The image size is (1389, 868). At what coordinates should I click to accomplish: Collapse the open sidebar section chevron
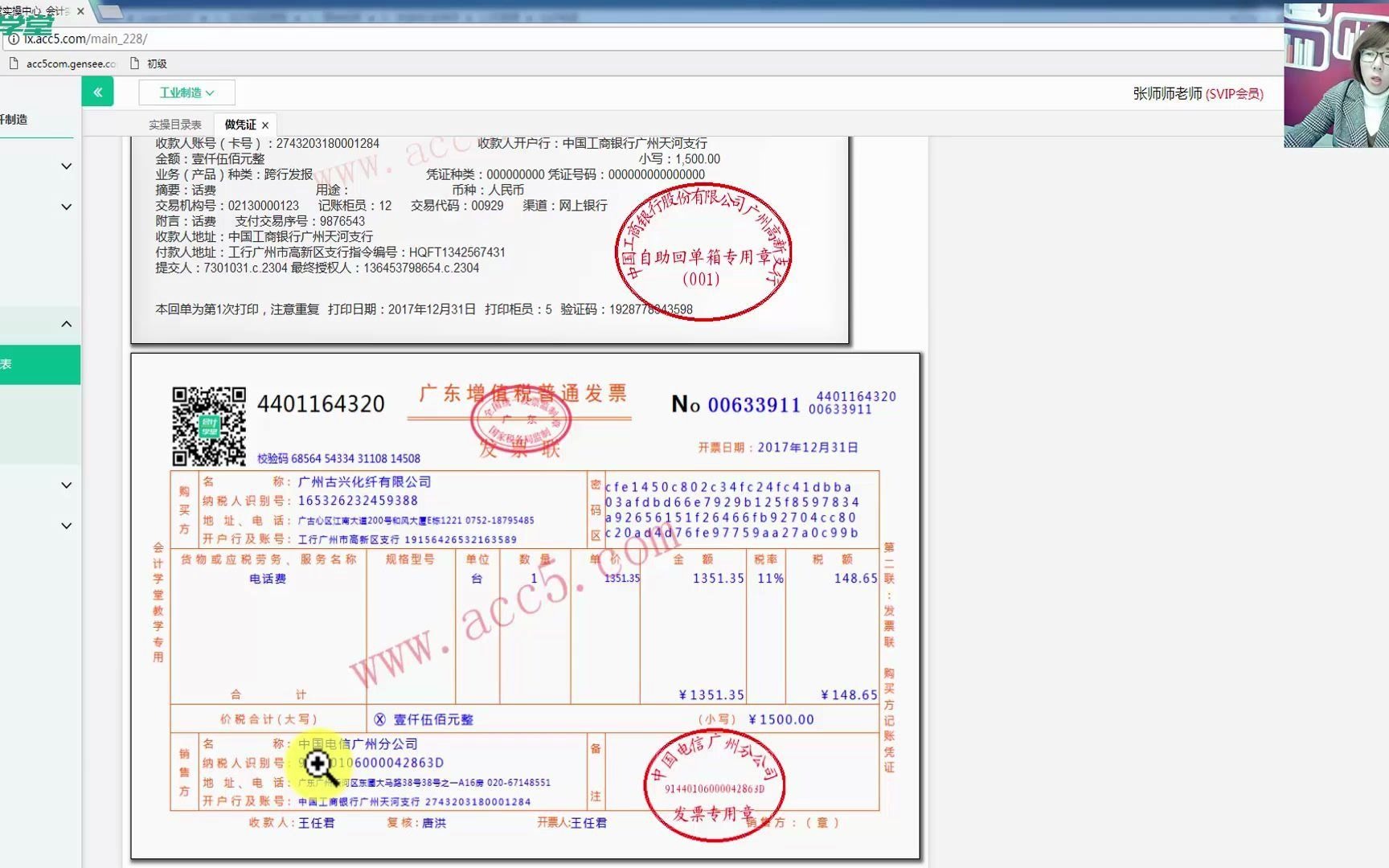(x=67, y=324)
